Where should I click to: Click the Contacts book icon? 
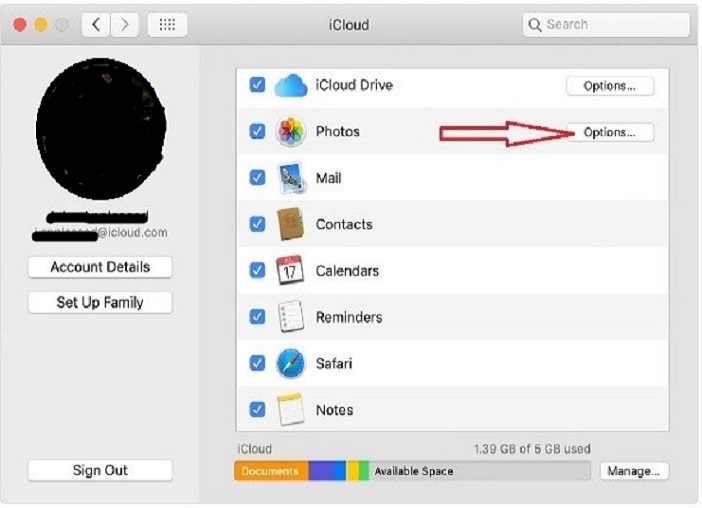290,224
